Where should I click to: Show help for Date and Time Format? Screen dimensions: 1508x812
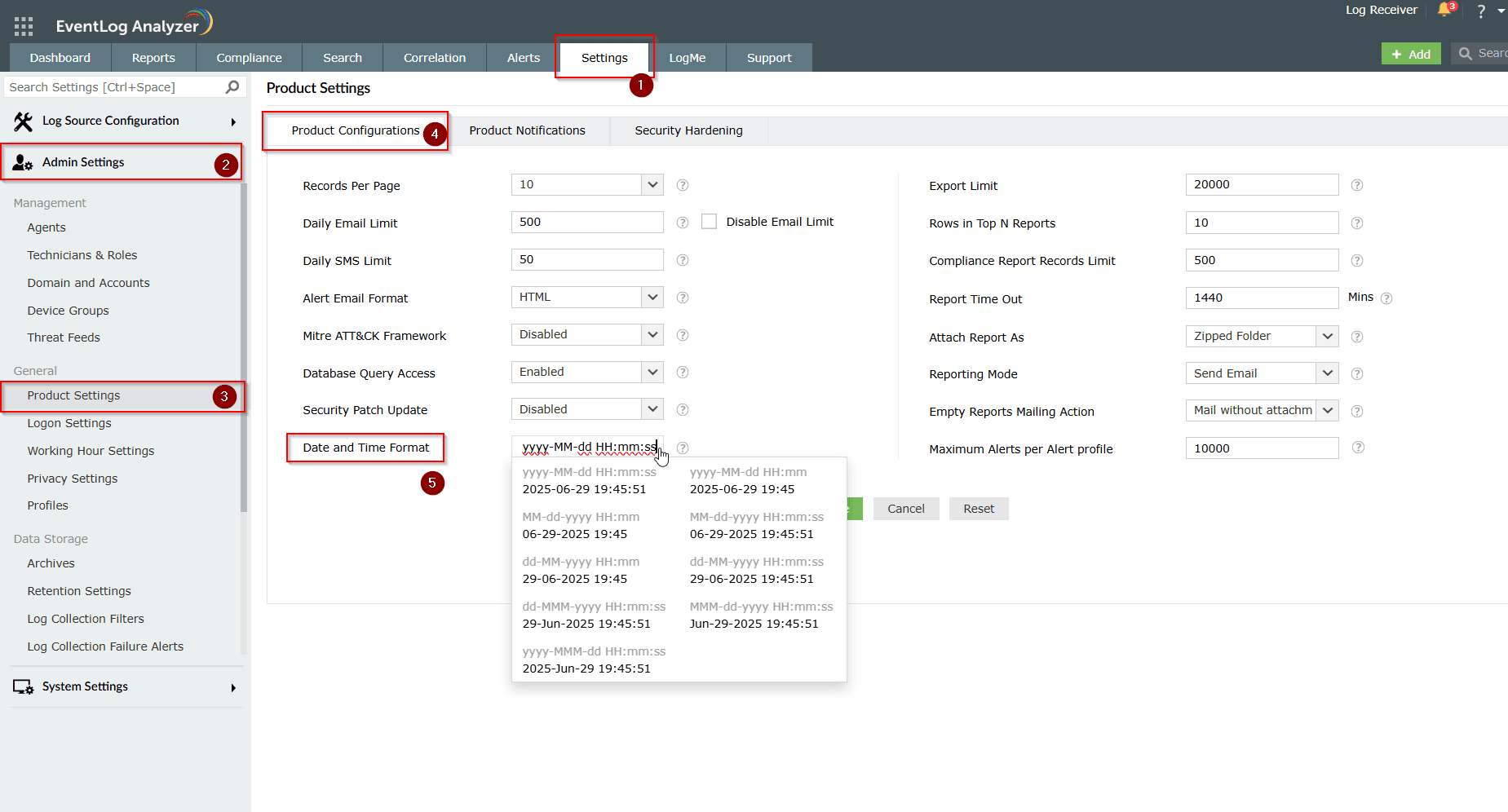click(683, 448)
